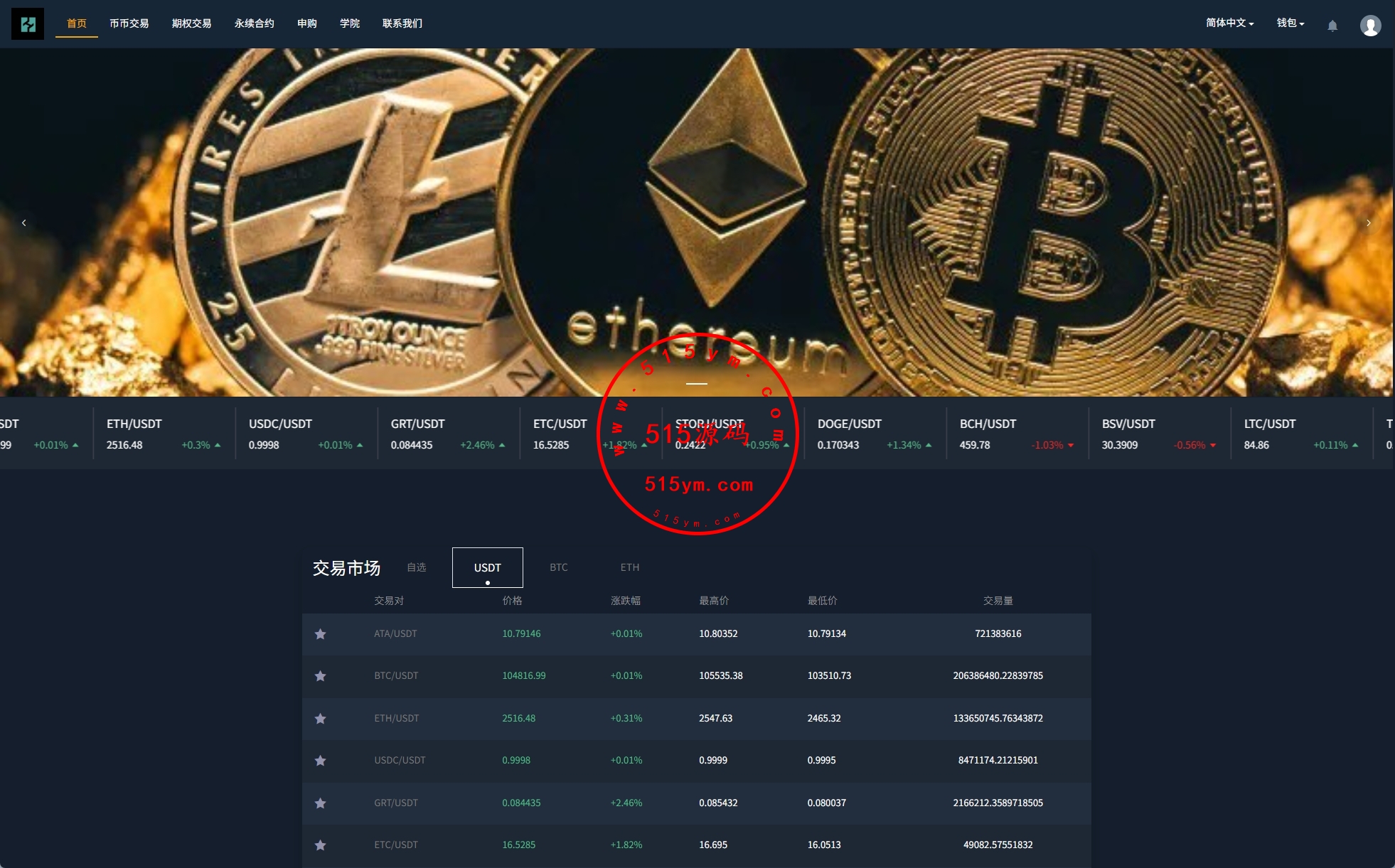This screenshot has width=1395, height=868.
Task: Open the BTC/USDT trading pair row
Action: [697, 676]
